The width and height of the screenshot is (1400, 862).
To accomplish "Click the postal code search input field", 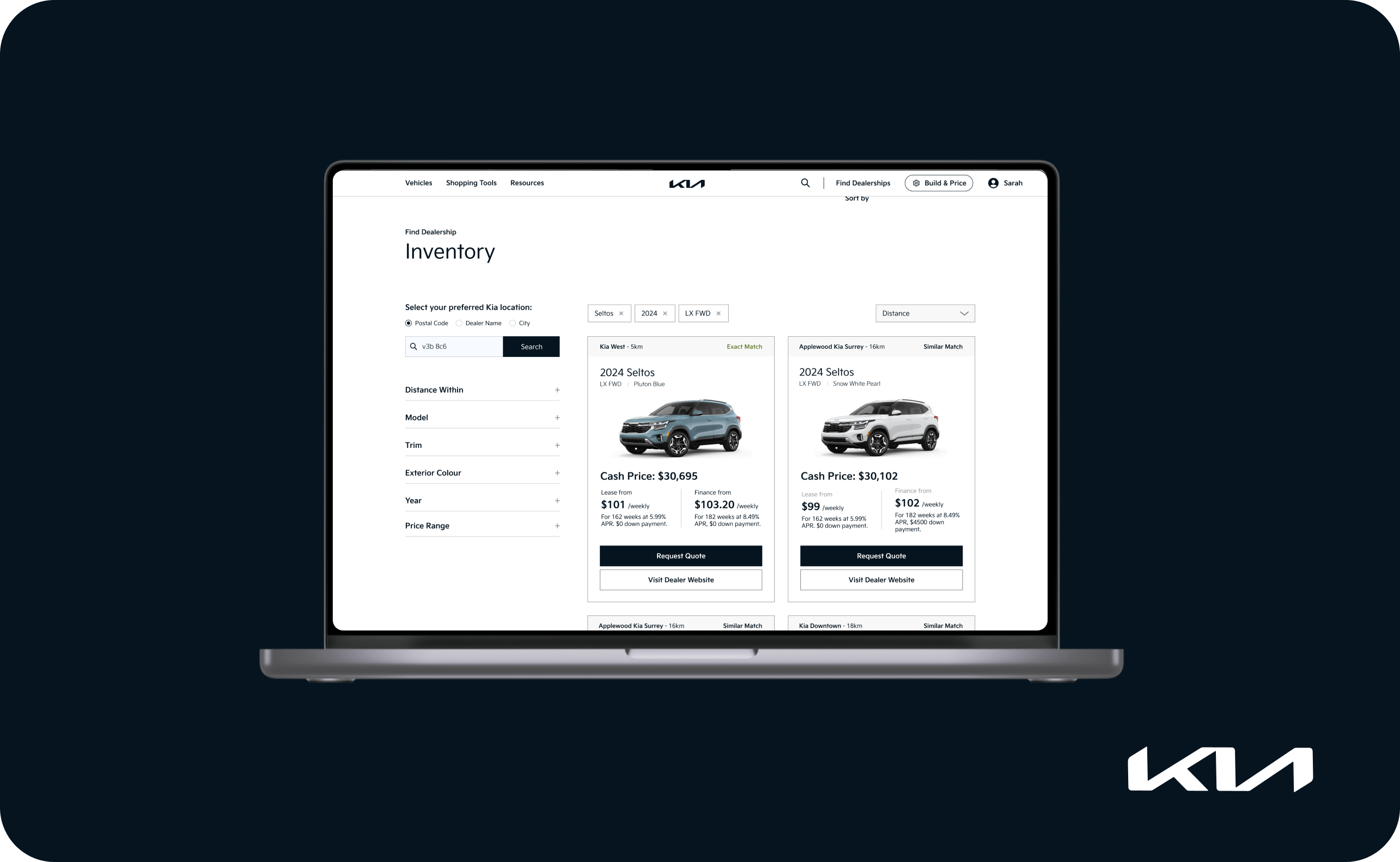I will 455,346.
